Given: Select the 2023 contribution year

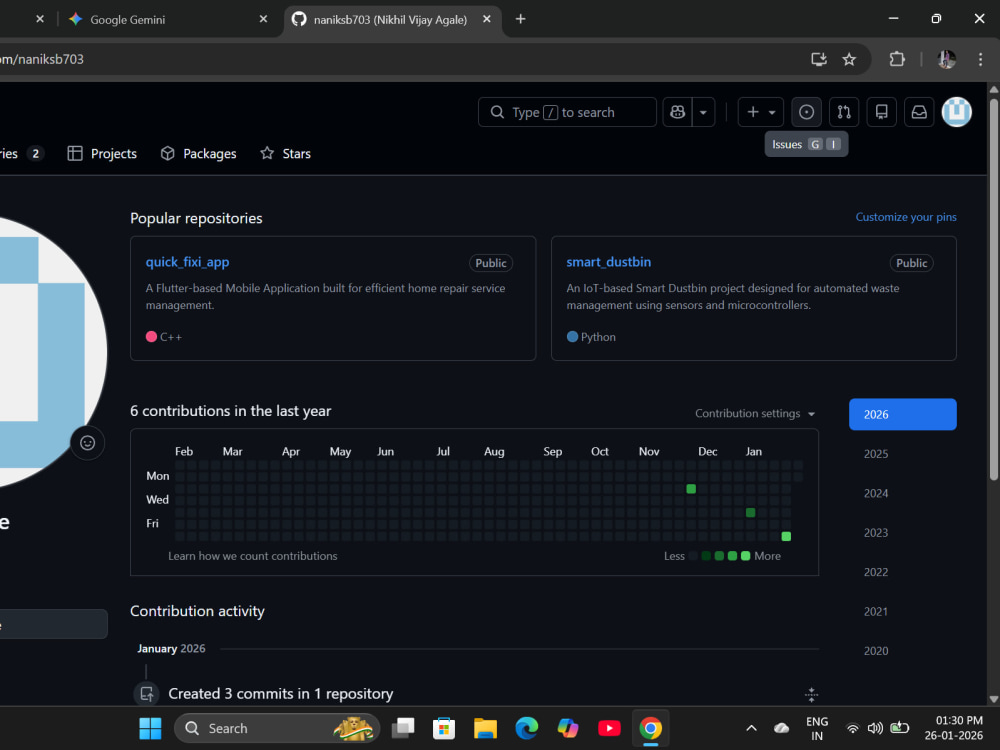Looking at the screenshot, I should [x=876, y=533].
